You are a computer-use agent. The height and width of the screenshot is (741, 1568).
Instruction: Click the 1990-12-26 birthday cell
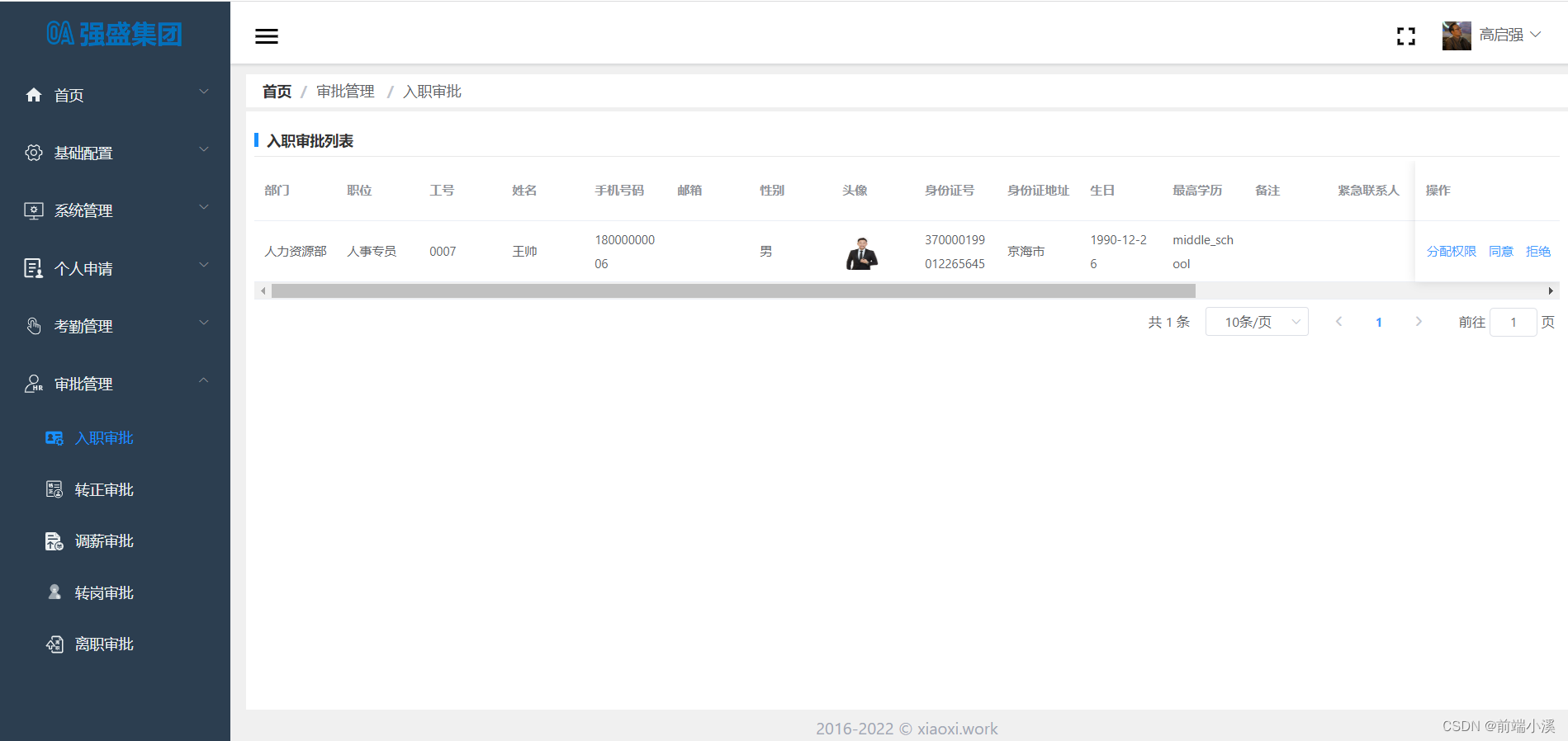click(x=1118, y=252)
